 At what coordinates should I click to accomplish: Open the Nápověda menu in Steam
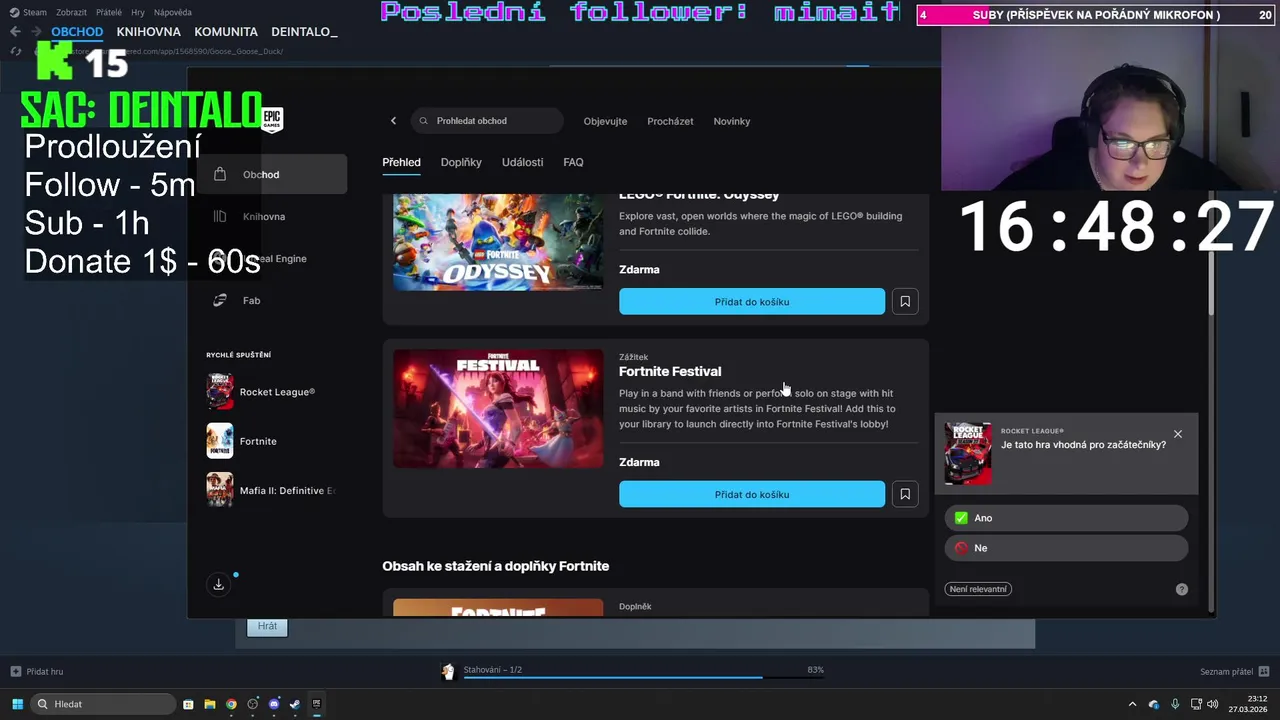point(173,12)
